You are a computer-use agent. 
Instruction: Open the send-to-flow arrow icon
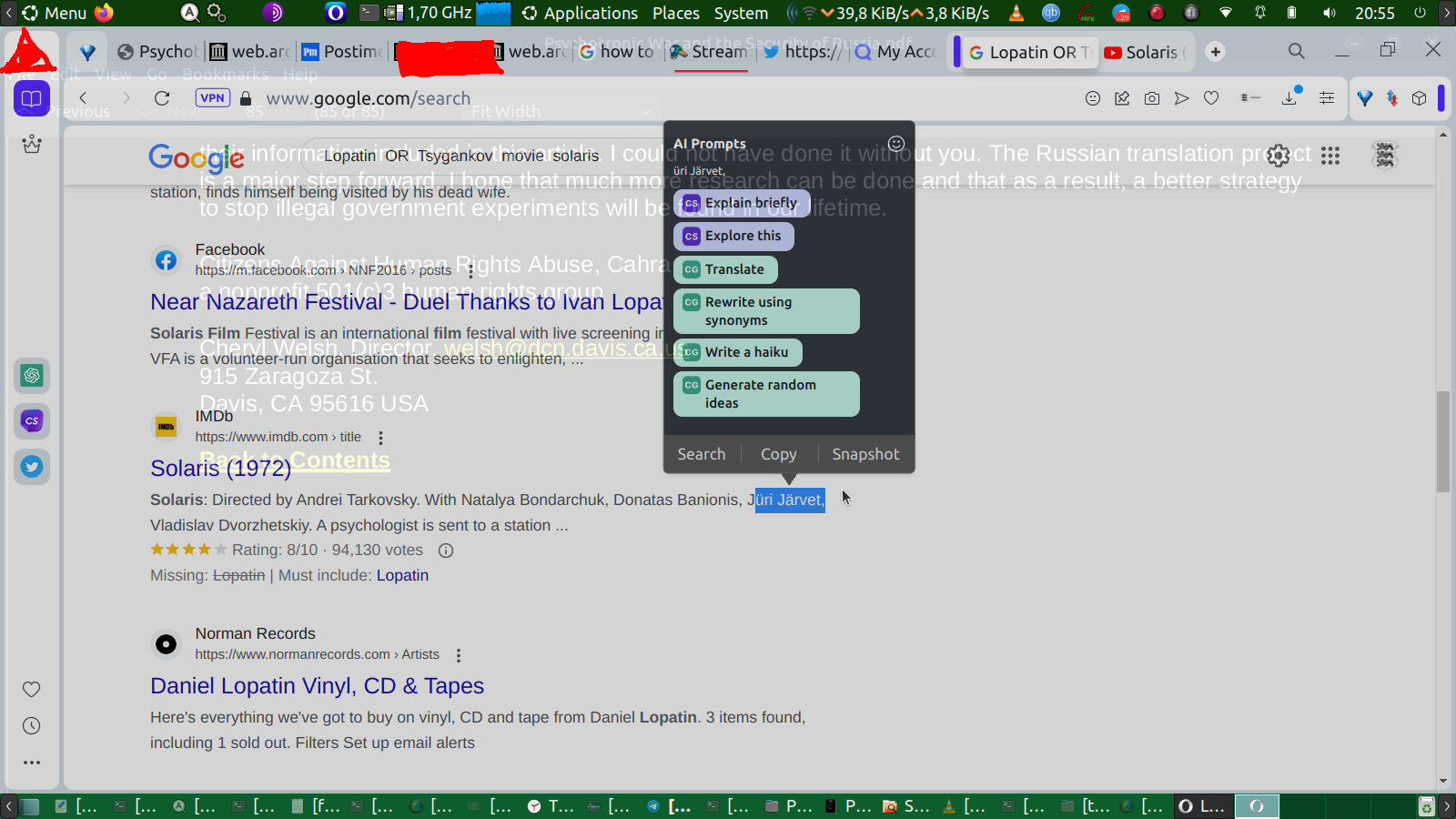(x=1181, y=98)
